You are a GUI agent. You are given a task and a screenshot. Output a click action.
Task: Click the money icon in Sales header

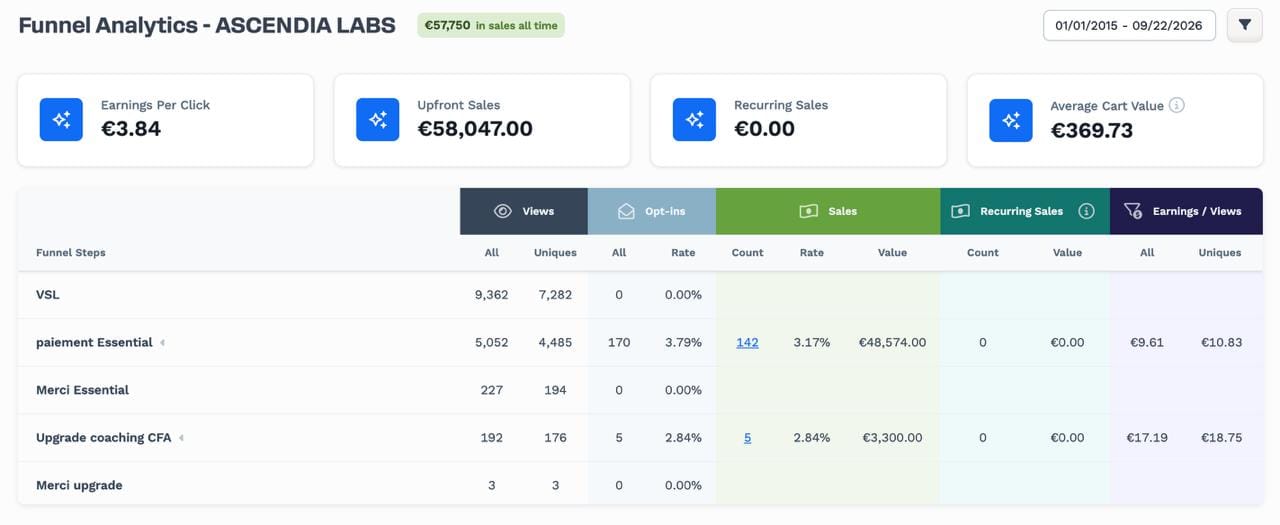pos(808,211)
